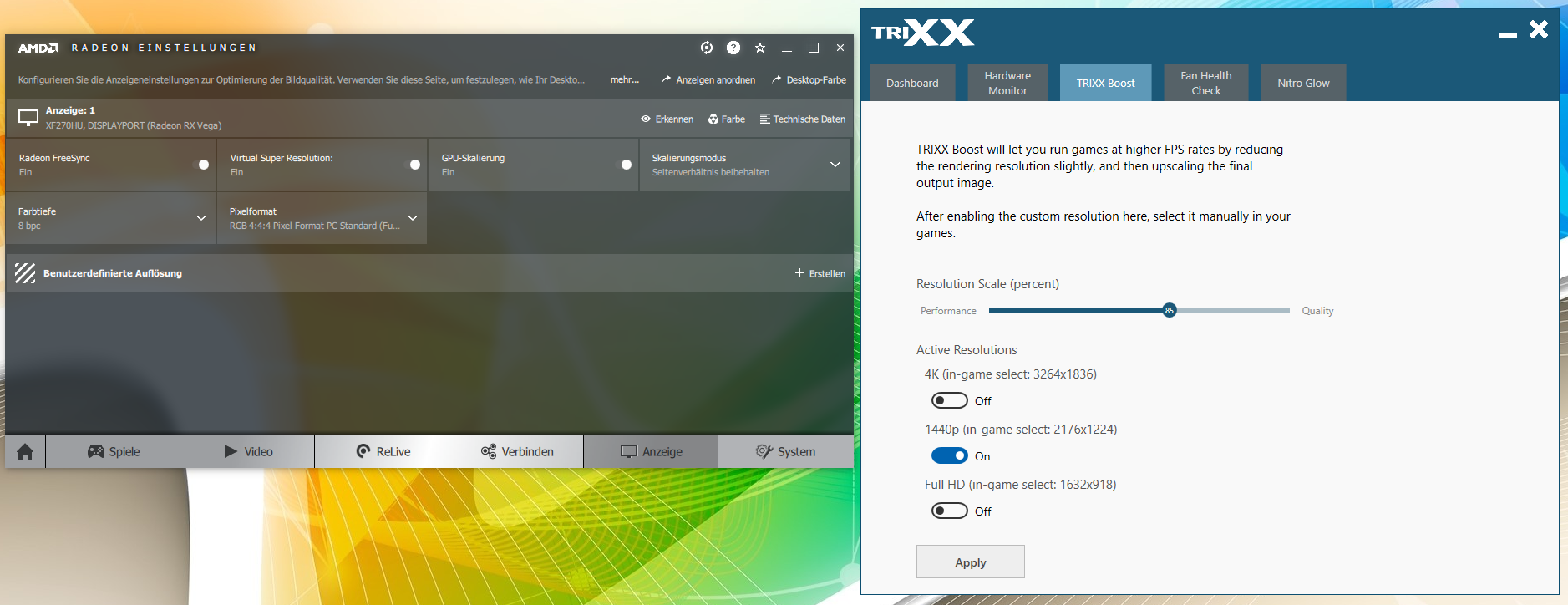Show more description text via mehr...

[x=624, y=80]
